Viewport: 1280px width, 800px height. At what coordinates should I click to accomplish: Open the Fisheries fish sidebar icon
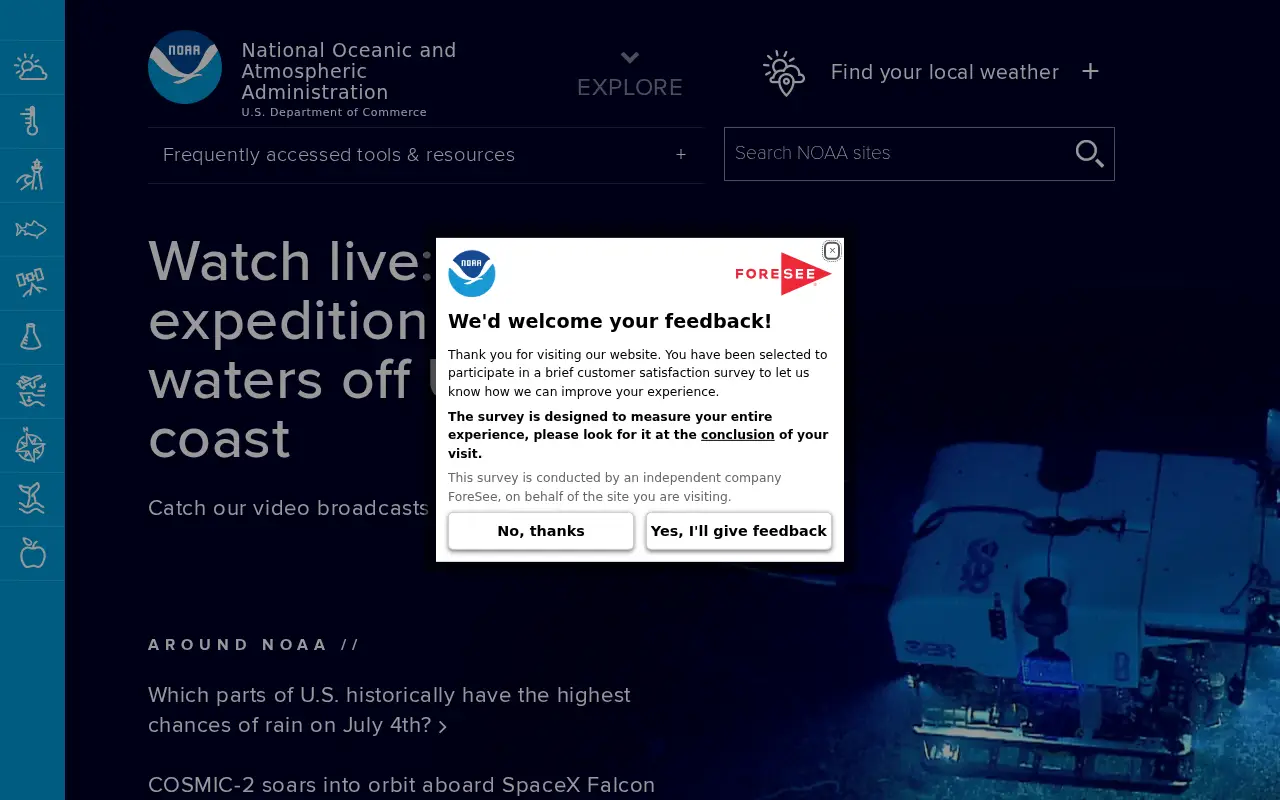(x=31, y=229)
